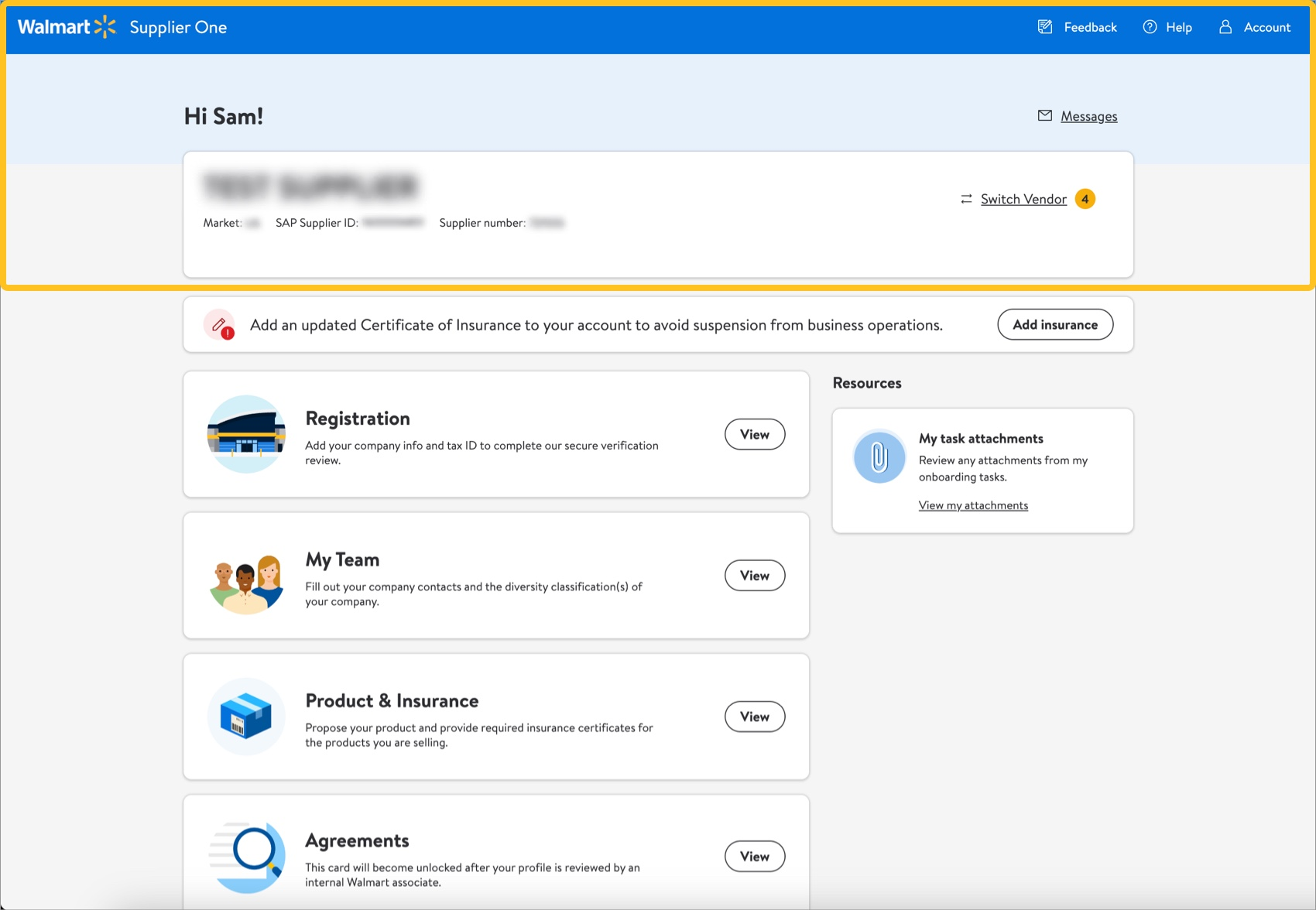Click the Certificate of Insurance warning text
The image size is (1316, 910).
pos(596,325)
